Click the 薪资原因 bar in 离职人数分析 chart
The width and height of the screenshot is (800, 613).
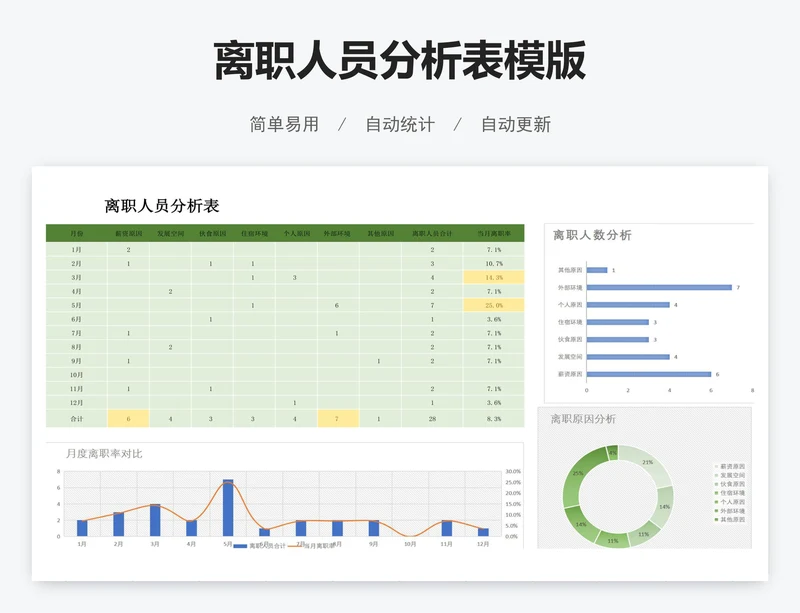(x=649, y=374)
